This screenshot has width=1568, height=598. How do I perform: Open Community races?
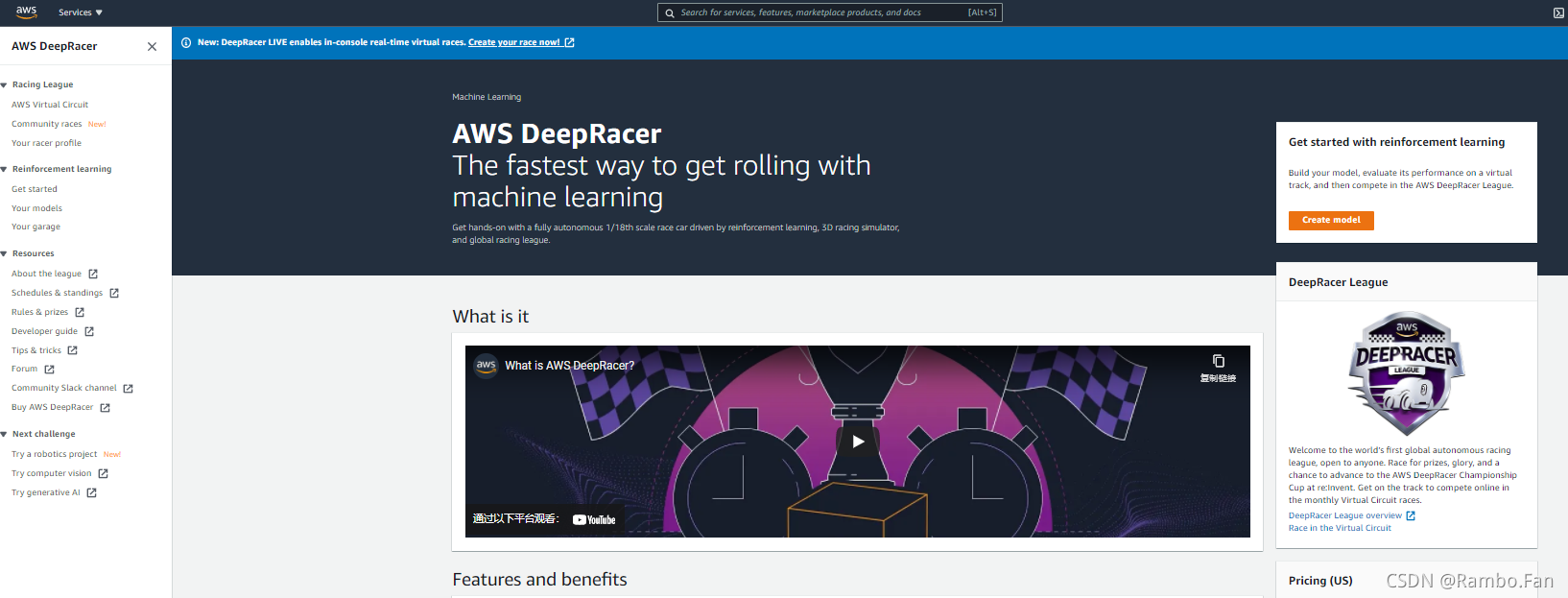pyautogui.click(x=47, y=124)
